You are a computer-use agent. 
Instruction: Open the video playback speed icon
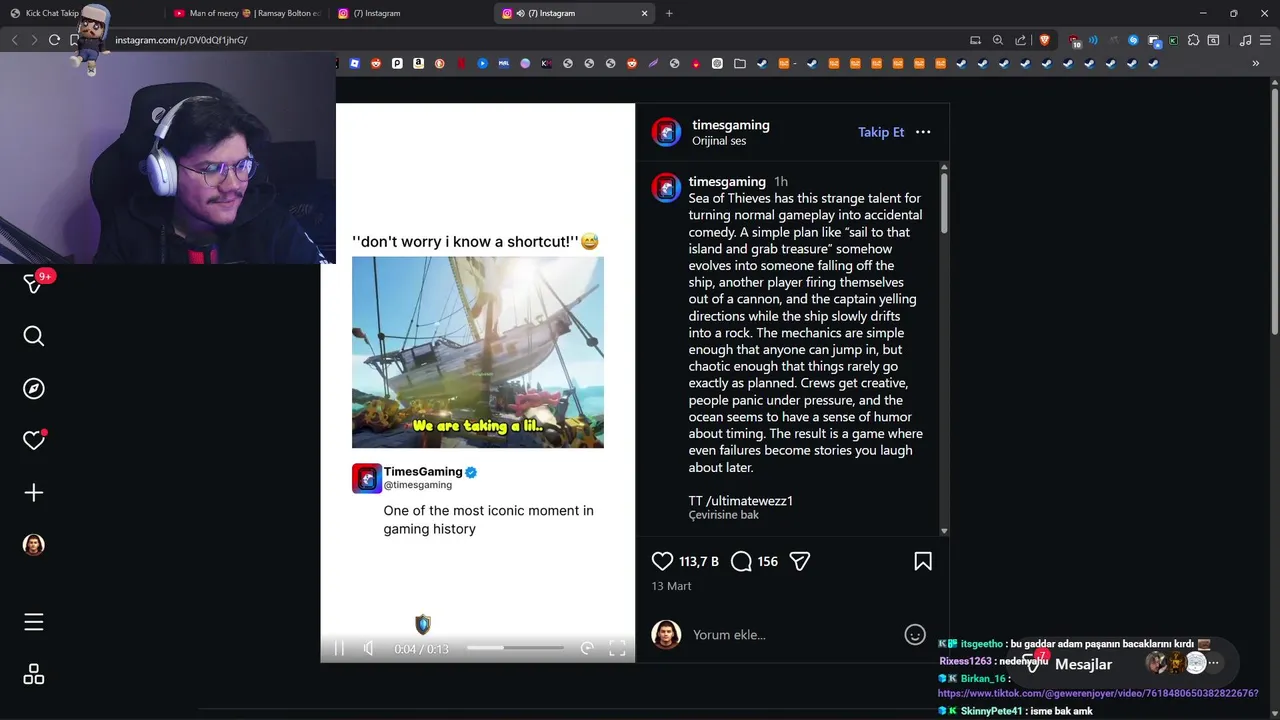point(587,648)
